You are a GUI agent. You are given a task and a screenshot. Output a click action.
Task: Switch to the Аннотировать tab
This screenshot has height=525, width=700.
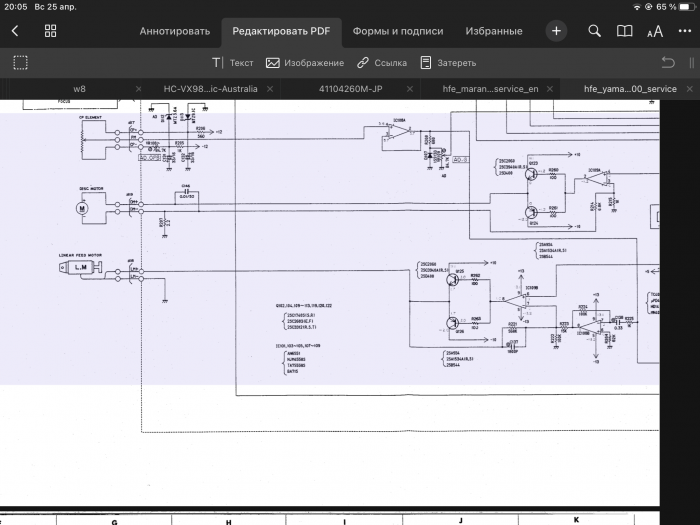pos(175,31)
